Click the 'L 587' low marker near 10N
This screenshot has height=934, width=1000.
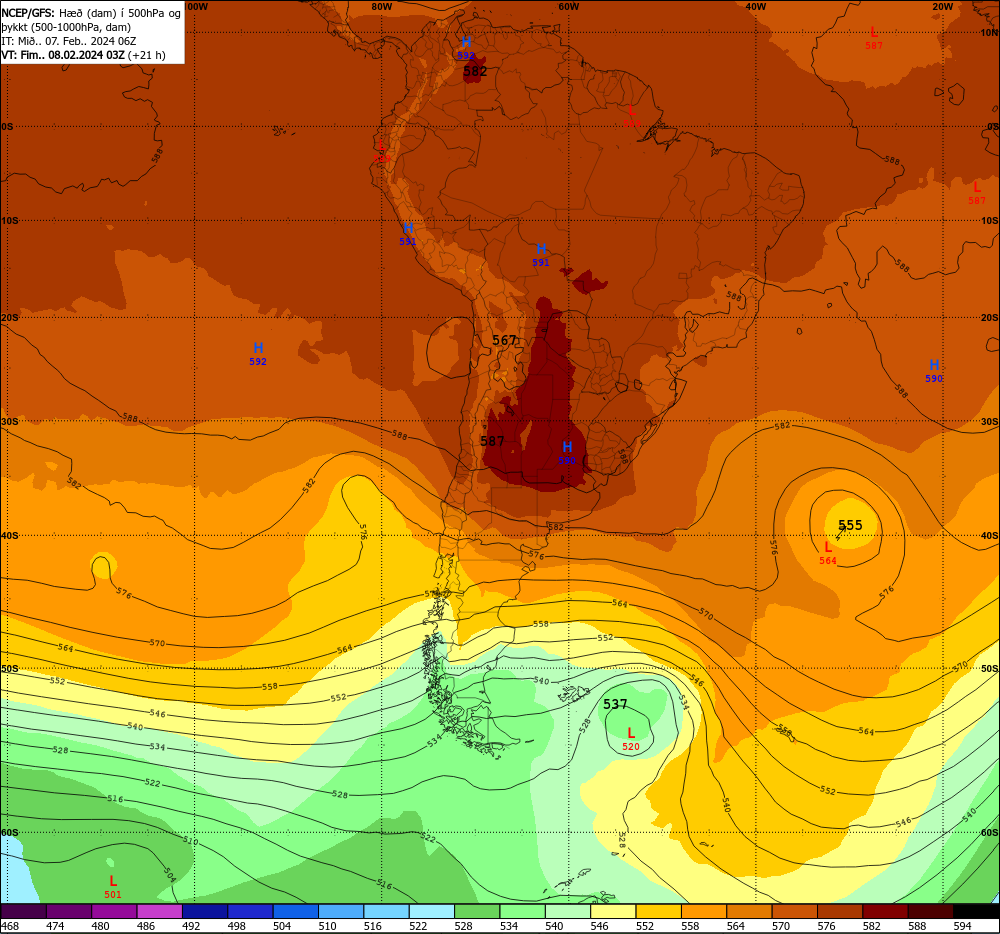tap(874, 38)
